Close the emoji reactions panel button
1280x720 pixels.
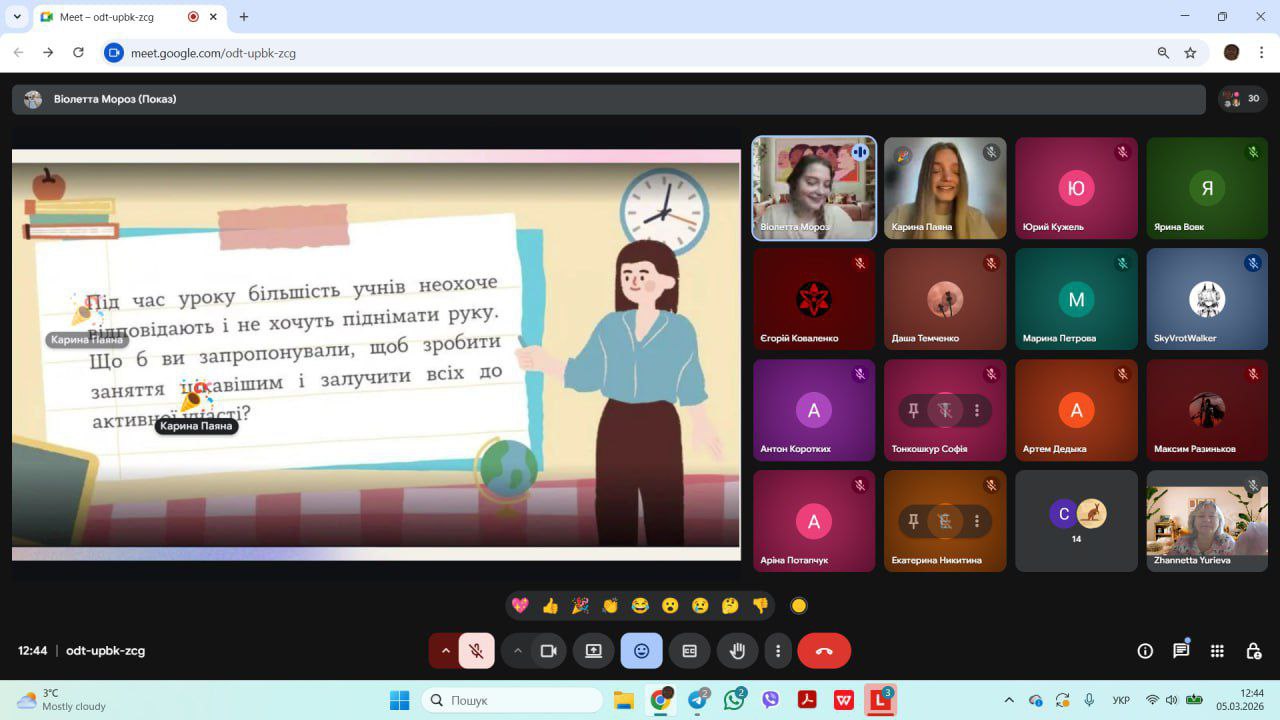click(x=641, y=651)
